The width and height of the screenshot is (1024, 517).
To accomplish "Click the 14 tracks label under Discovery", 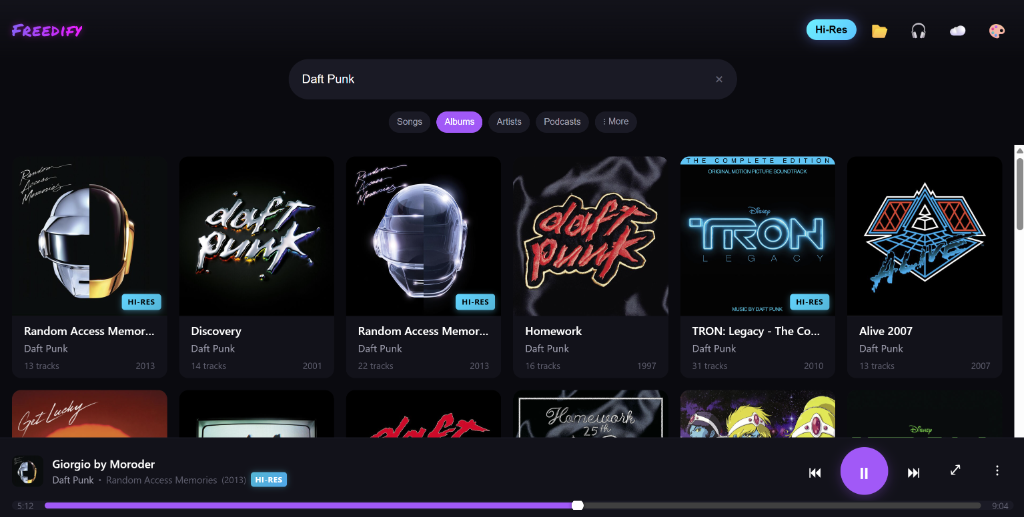I will [x=208, y=366].
